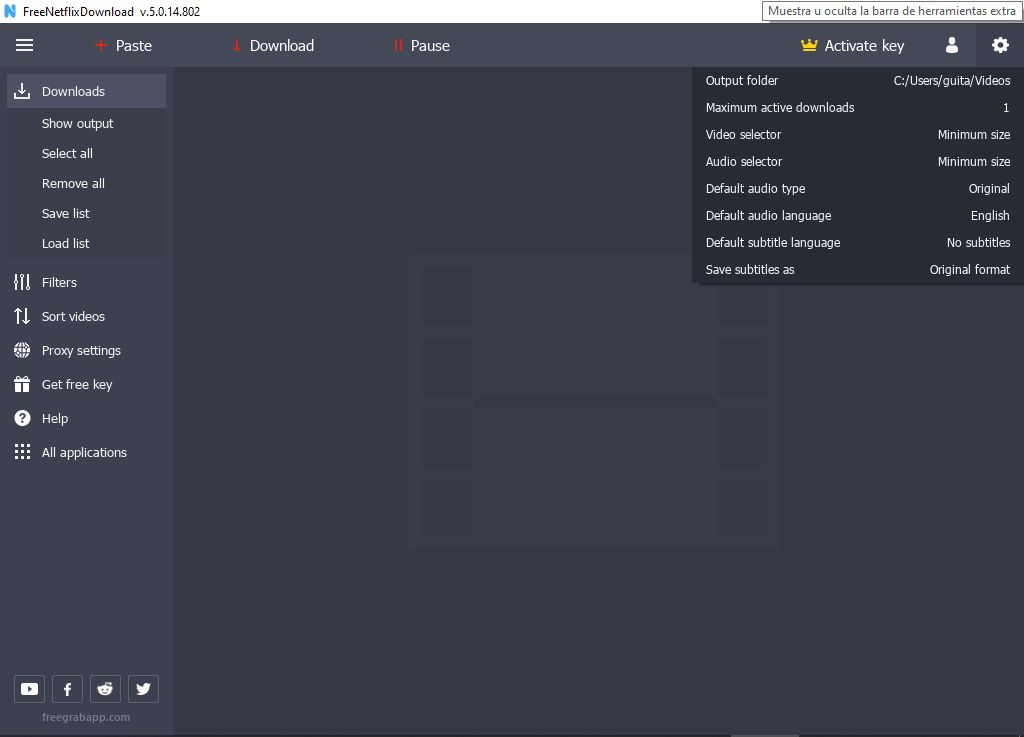
Task: Open the hamburger menu
Action: (x=24, y=44)
